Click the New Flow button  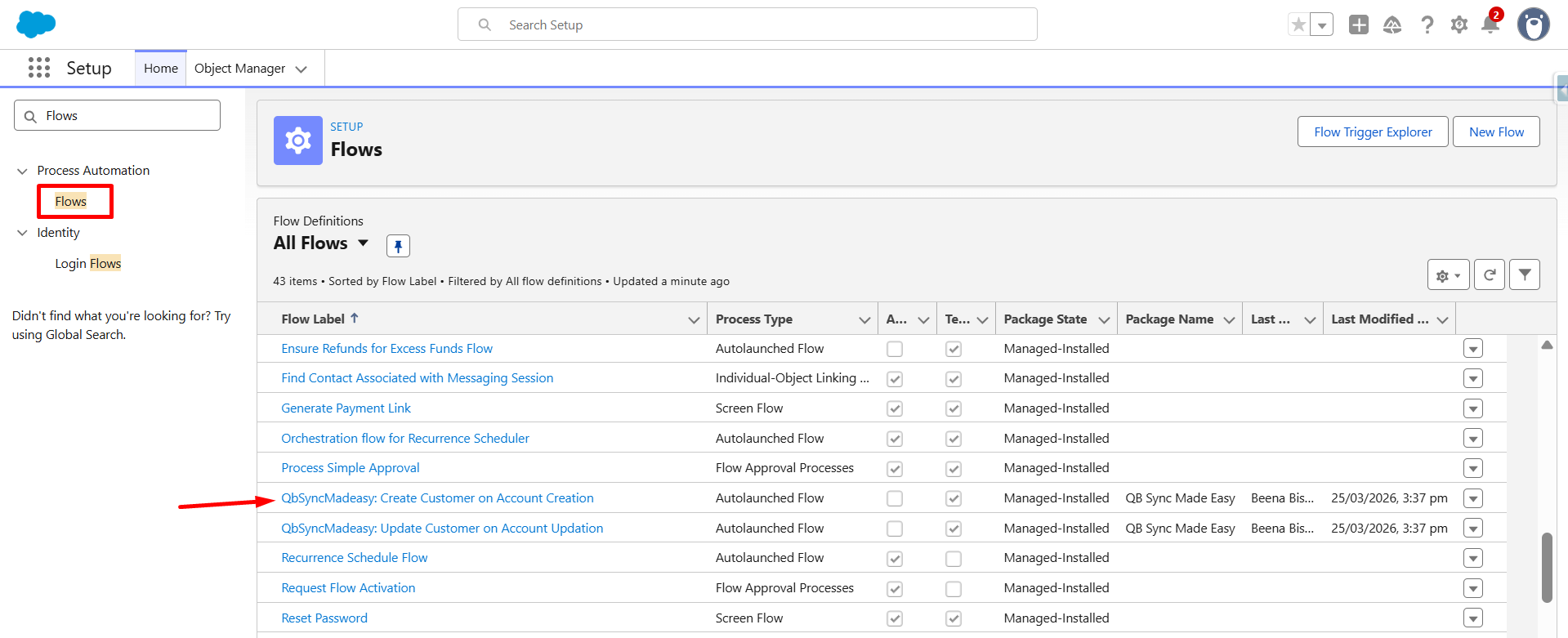(x=1496, y=132)
